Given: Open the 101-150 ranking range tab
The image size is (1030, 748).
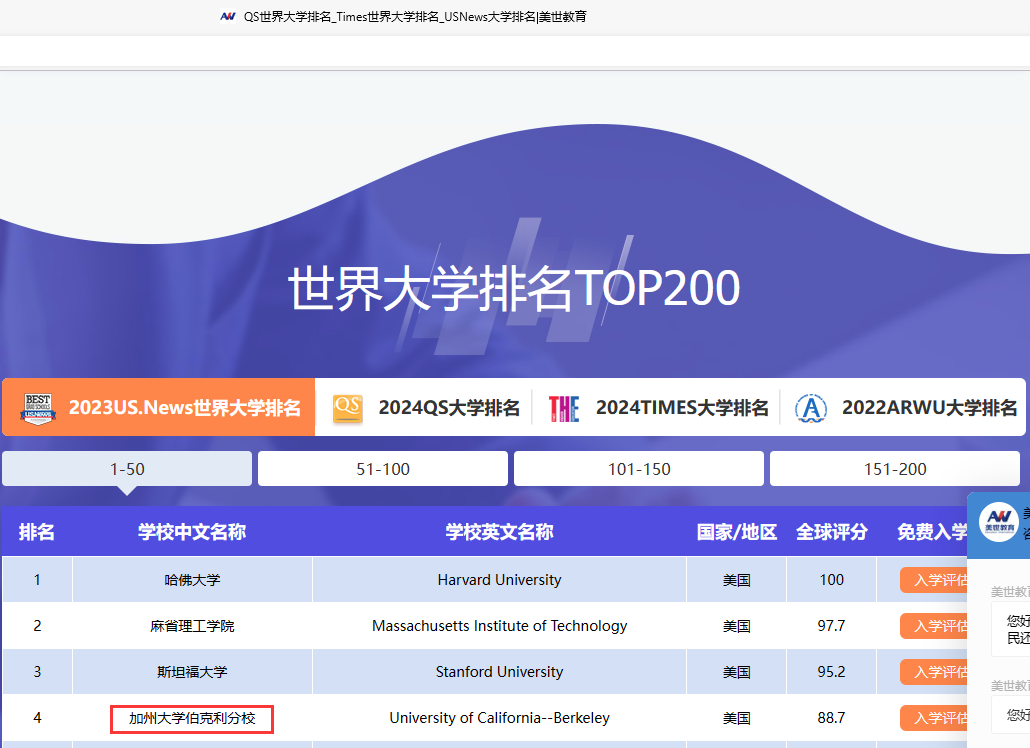Looking at the screenshot, I should (639, 469).
